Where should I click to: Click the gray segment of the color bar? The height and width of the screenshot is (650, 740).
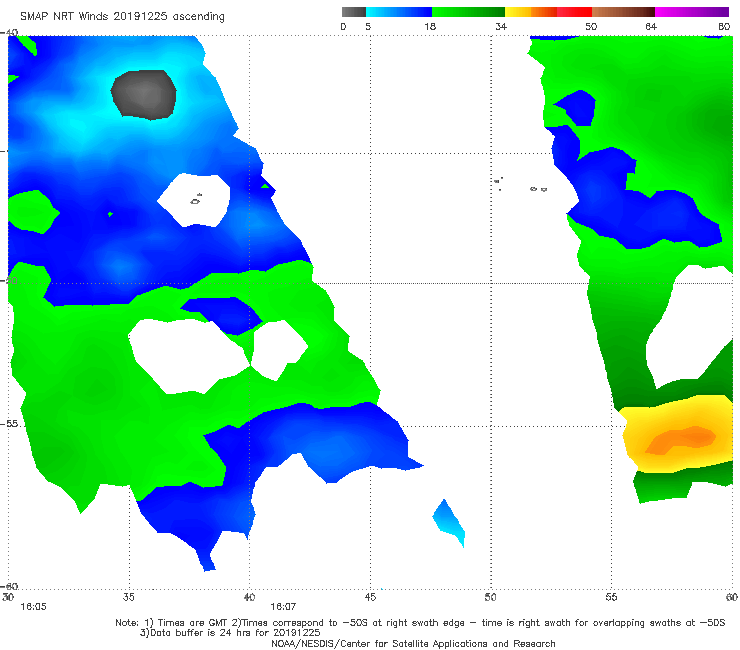tap(354, 12)
